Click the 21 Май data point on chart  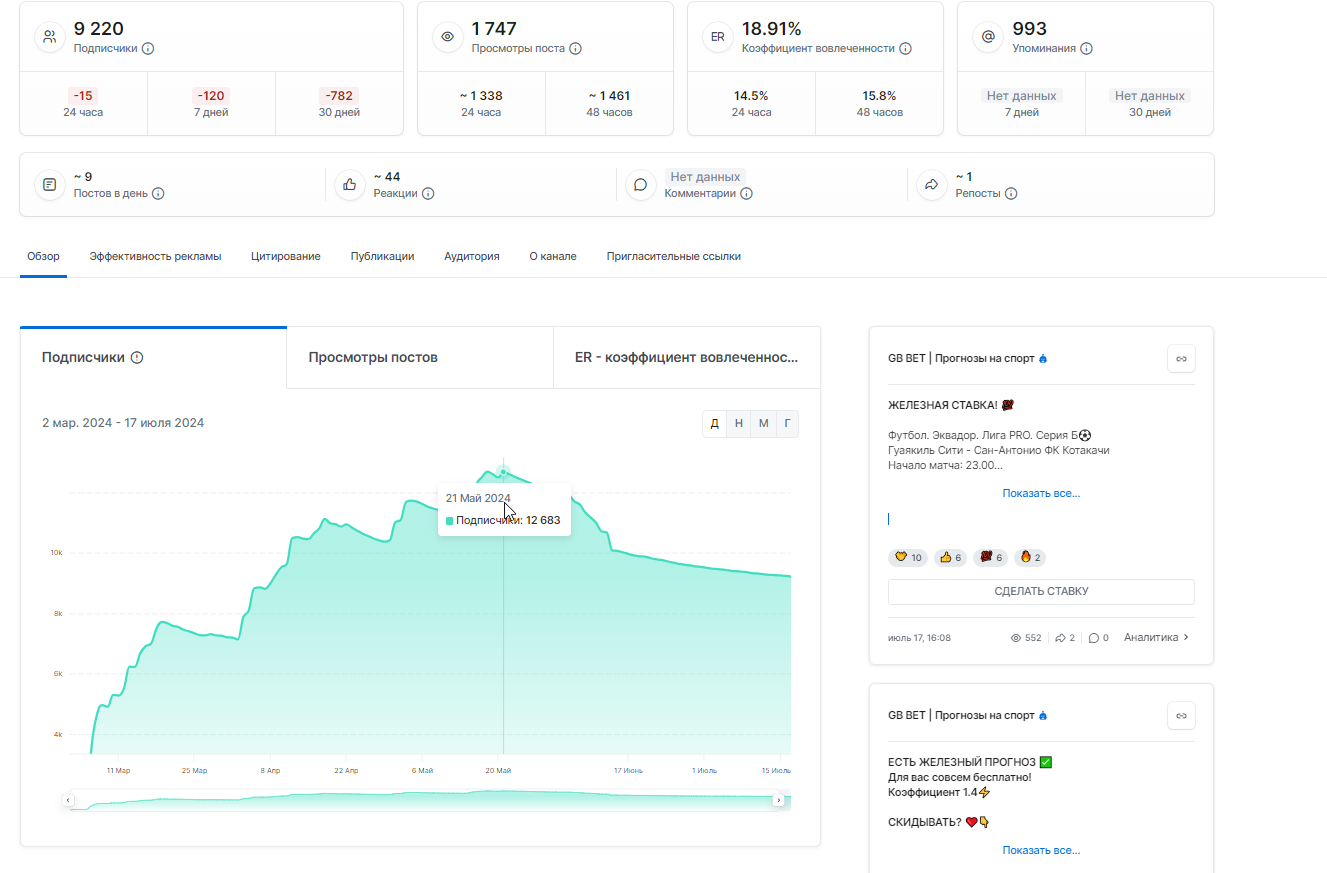click(503, 471)
